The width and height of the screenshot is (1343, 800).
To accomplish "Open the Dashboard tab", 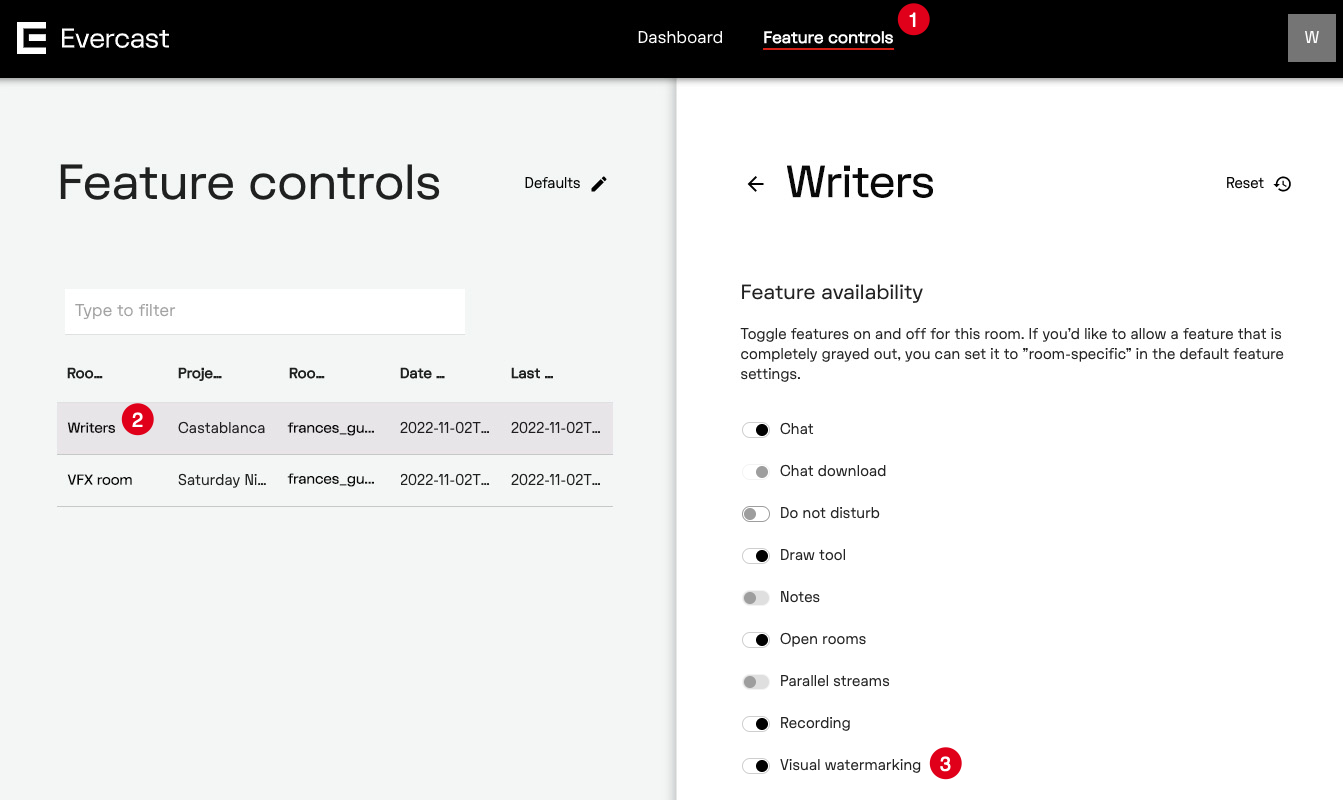I will (x=680, y=38).
